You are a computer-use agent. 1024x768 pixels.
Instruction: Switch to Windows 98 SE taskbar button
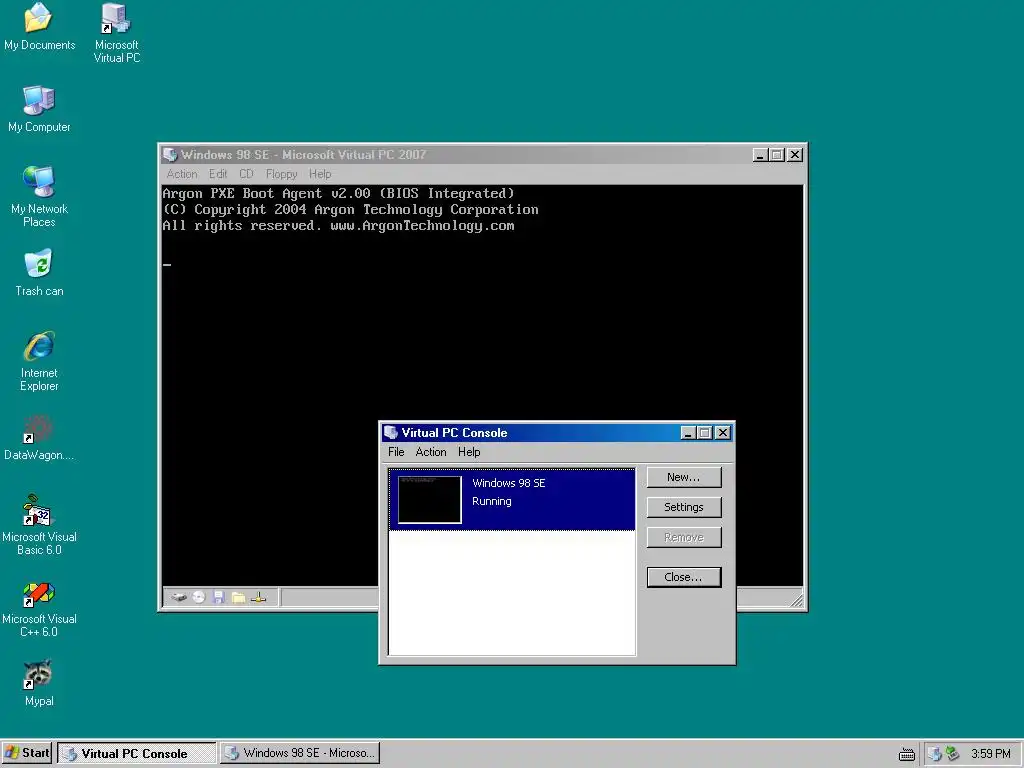[x=300, y=753]
